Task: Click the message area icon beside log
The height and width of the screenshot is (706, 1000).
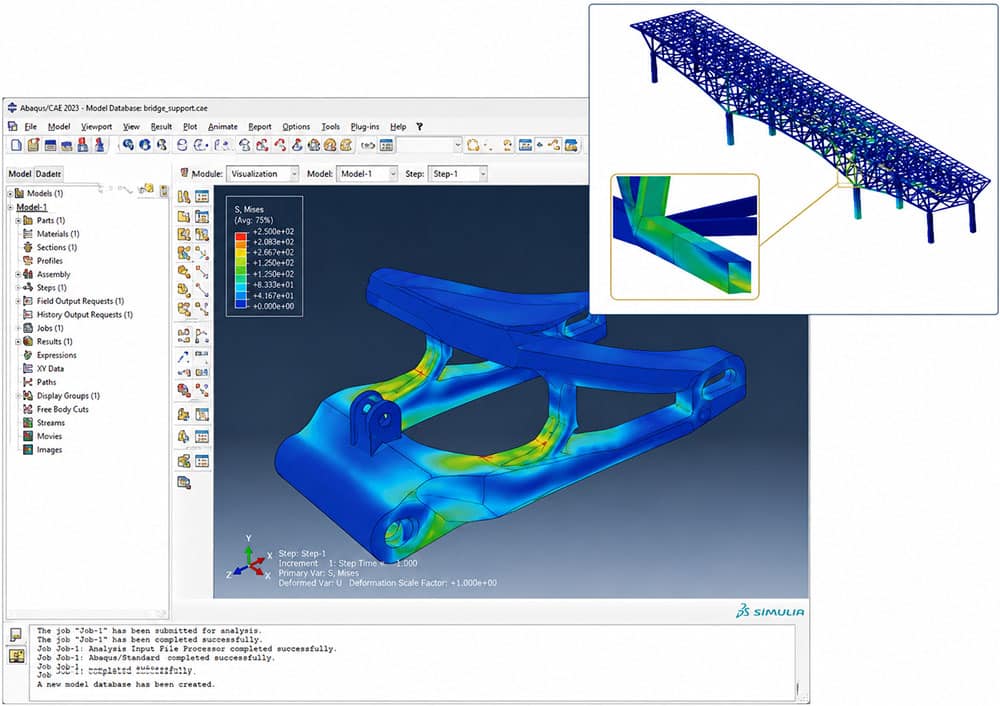Action: 16,635
